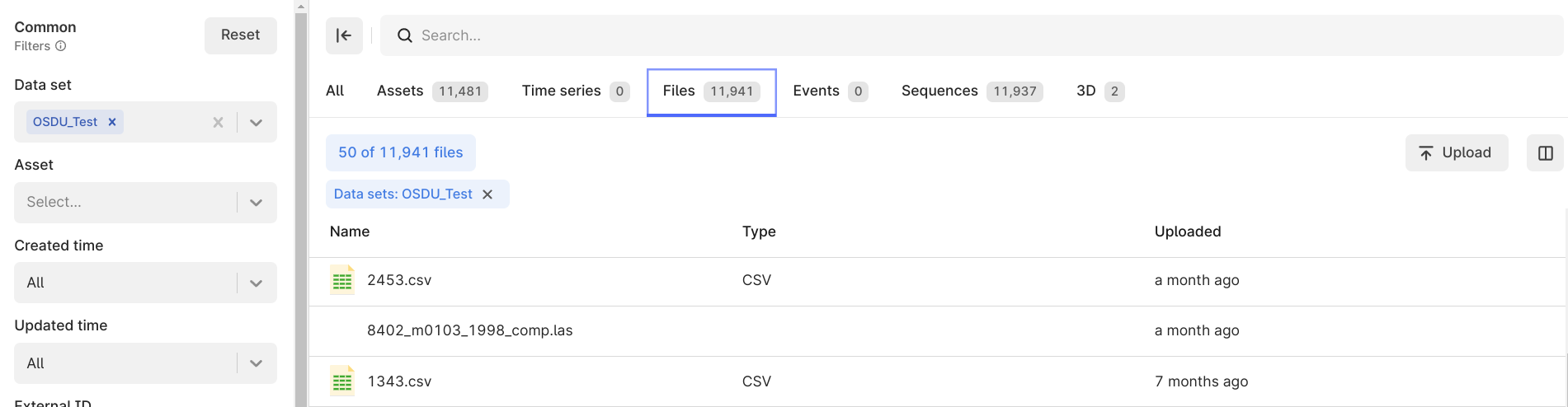This screenshot has height=407, width=1568.
Task: Click the CSV file icon for 1343.csv
Action: tap(341, 381)
